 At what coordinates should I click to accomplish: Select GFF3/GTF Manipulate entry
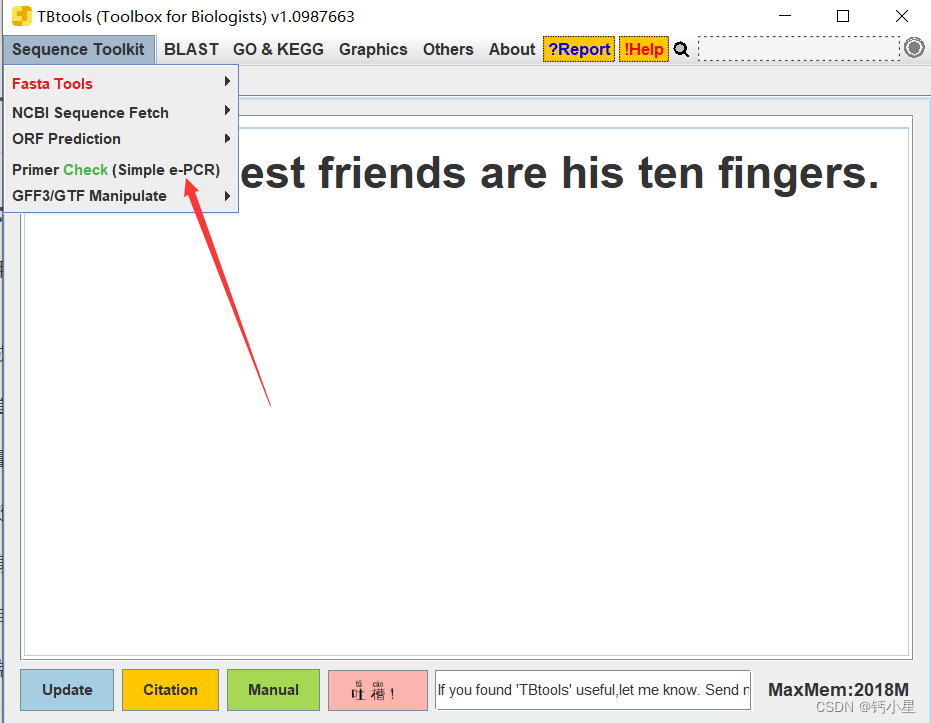pos(121,196)
